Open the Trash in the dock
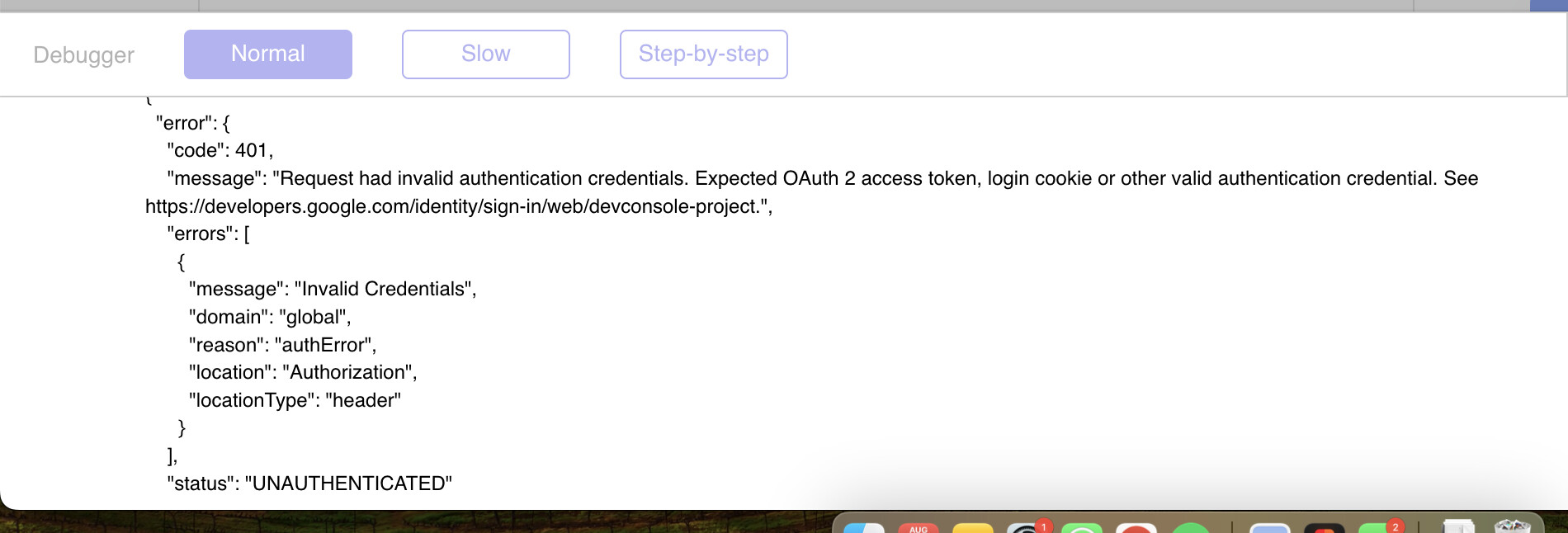Image resolution: width=1568 pixels, height=533 pixels. click(1513, 526)
